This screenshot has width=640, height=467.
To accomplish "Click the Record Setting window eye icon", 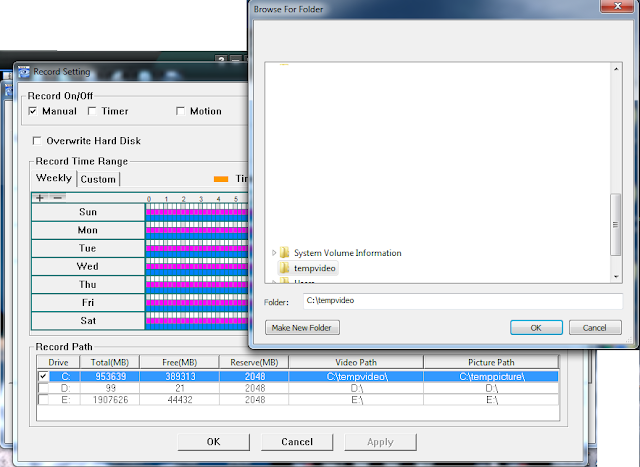I will coord(24,72).
